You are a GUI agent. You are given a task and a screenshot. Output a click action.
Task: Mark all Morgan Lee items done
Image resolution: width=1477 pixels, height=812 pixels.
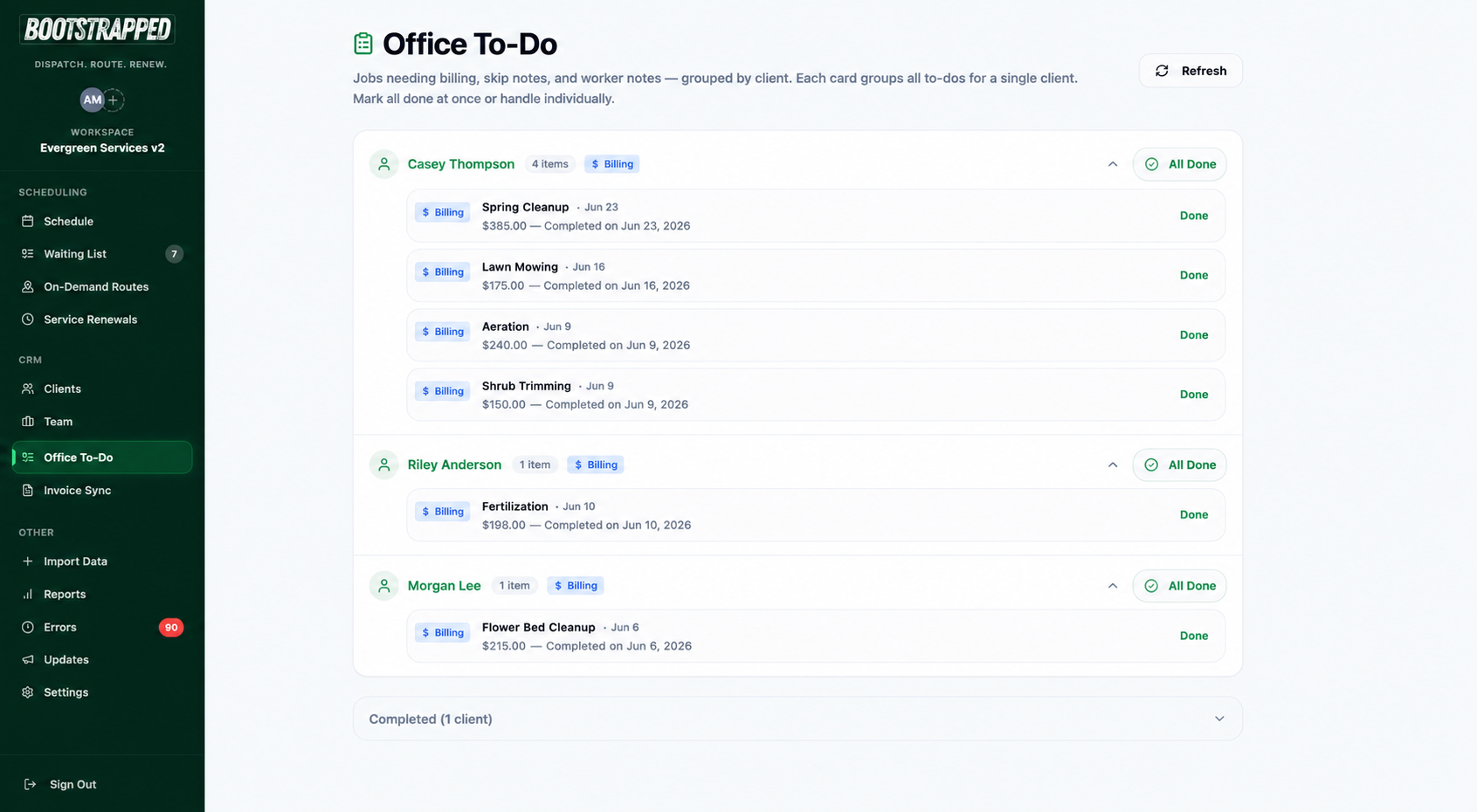coord(1179,586)
